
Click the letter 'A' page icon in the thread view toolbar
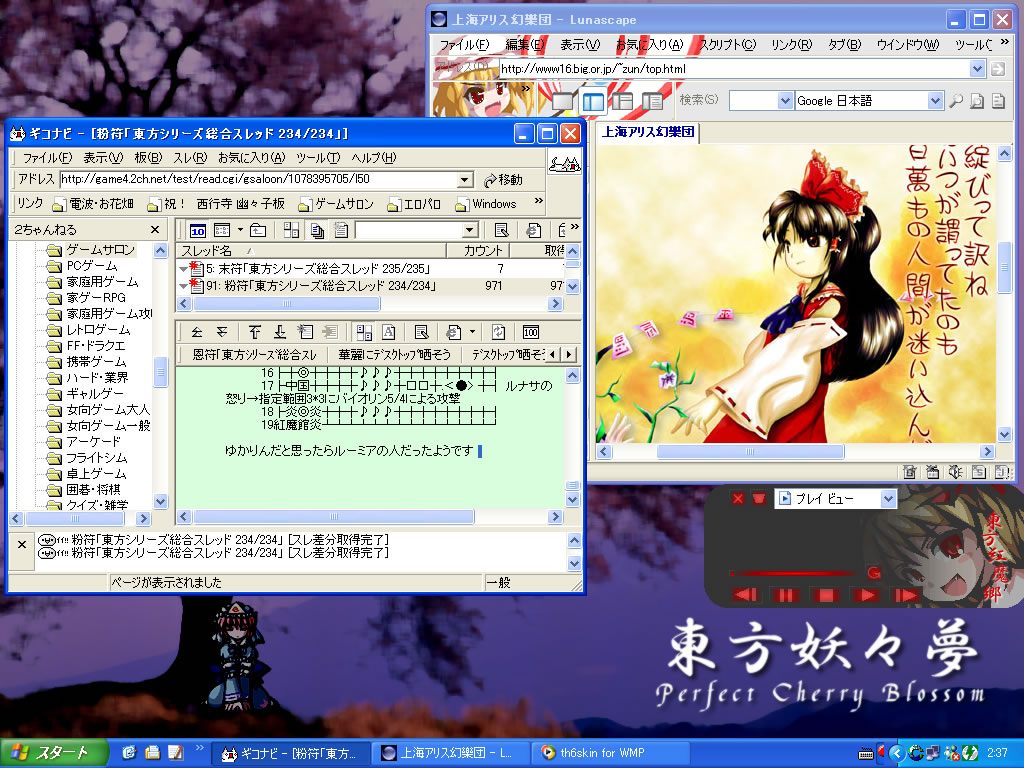tap(389, 332)
